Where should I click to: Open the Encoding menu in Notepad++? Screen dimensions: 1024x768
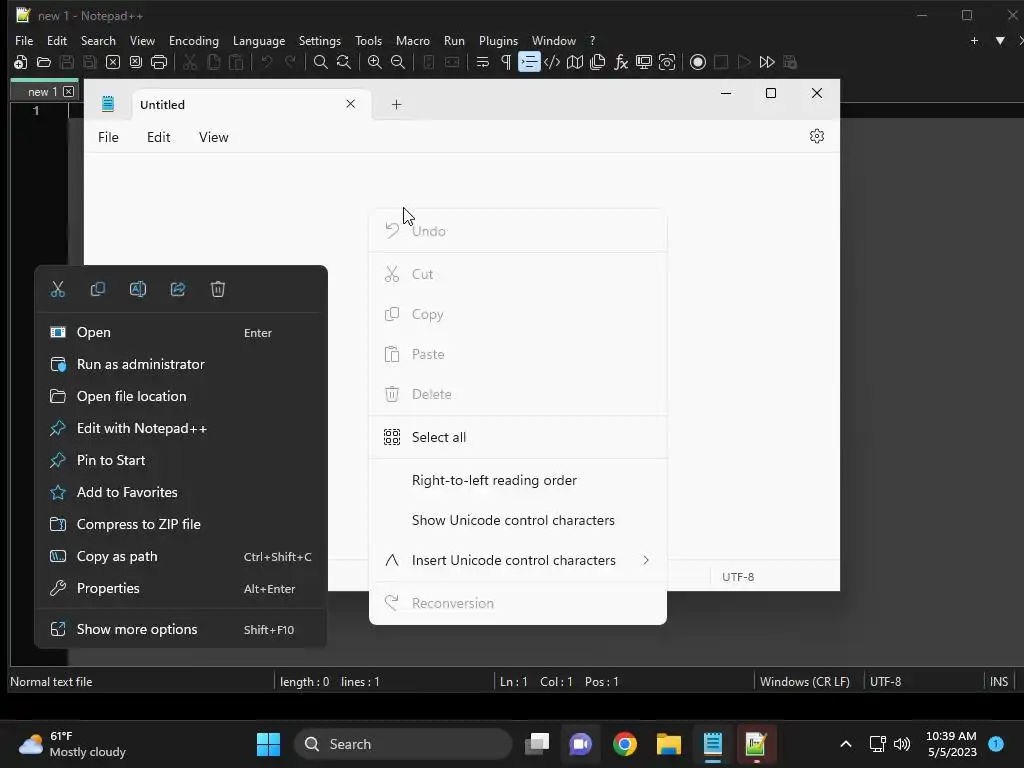point(194,40)
